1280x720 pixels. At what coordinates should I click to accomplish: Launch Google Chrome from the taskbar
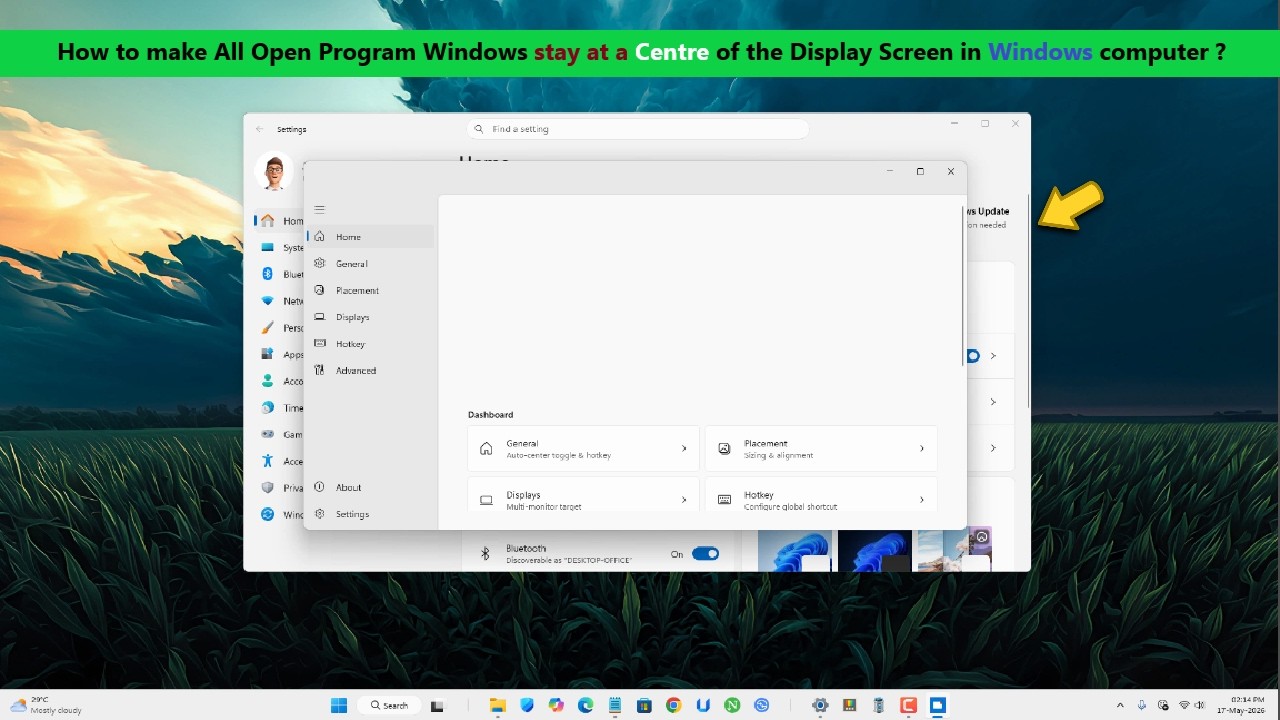(674, 705)
